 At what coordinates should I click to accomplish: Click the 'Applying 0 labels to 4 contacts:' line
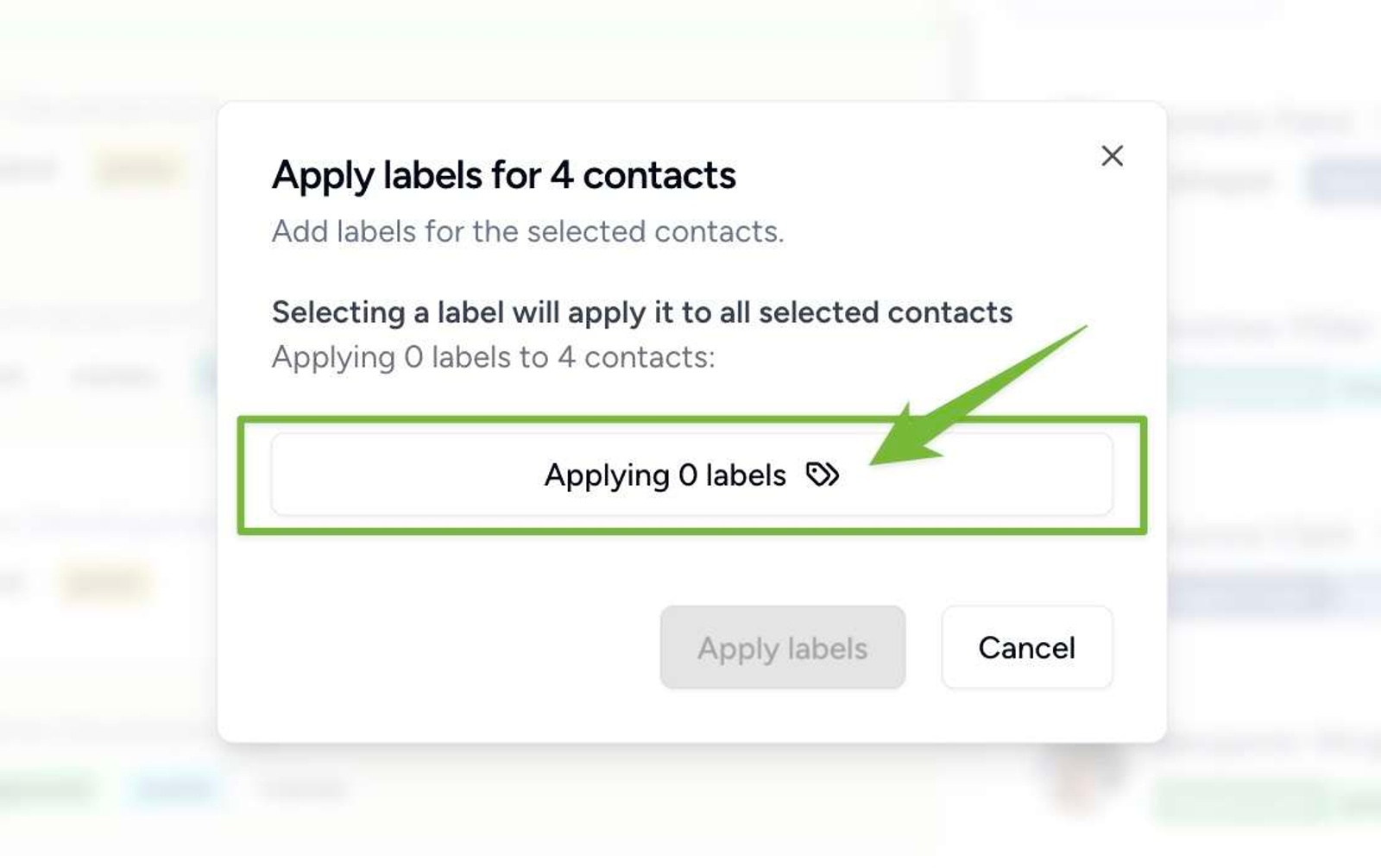(493, 357)
